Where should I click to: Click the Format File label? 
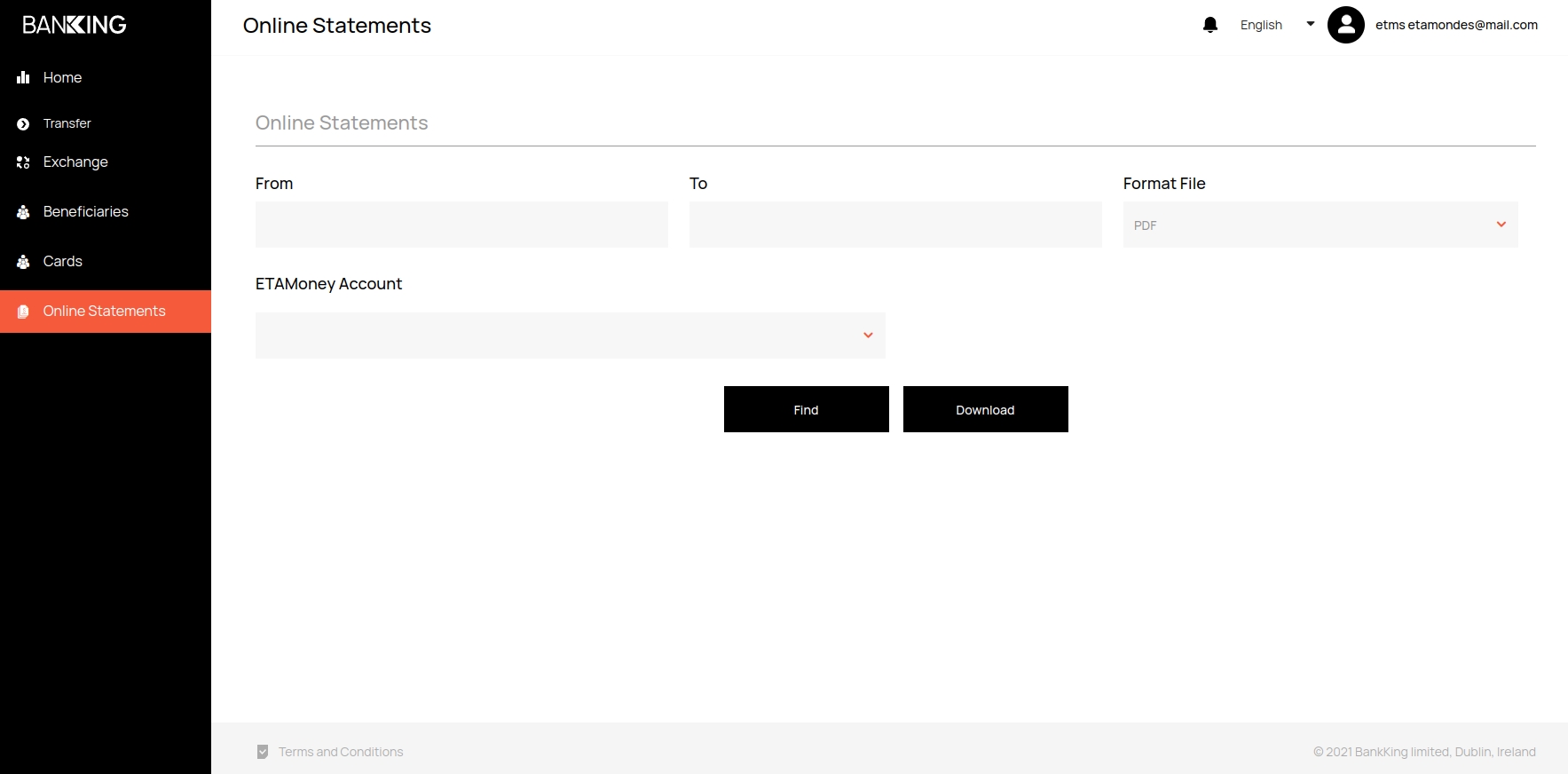pyautogui.click(x=1164, y=184)
